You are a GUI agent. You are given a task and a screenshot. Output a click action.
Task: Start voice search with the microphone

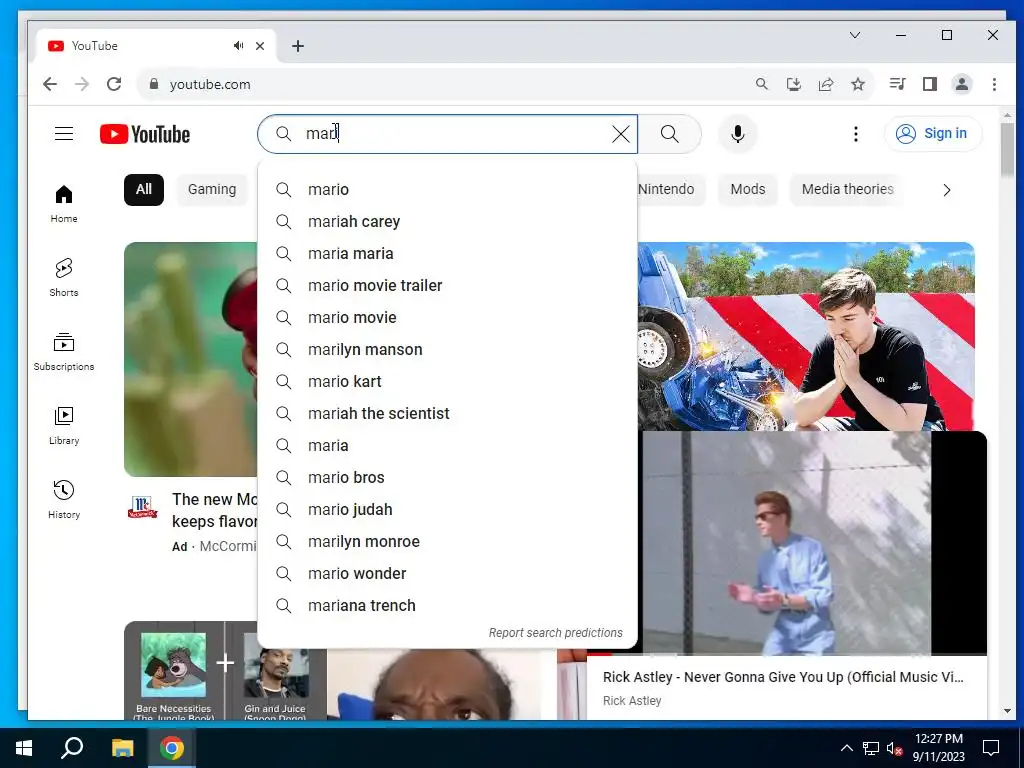click(737, 134)
